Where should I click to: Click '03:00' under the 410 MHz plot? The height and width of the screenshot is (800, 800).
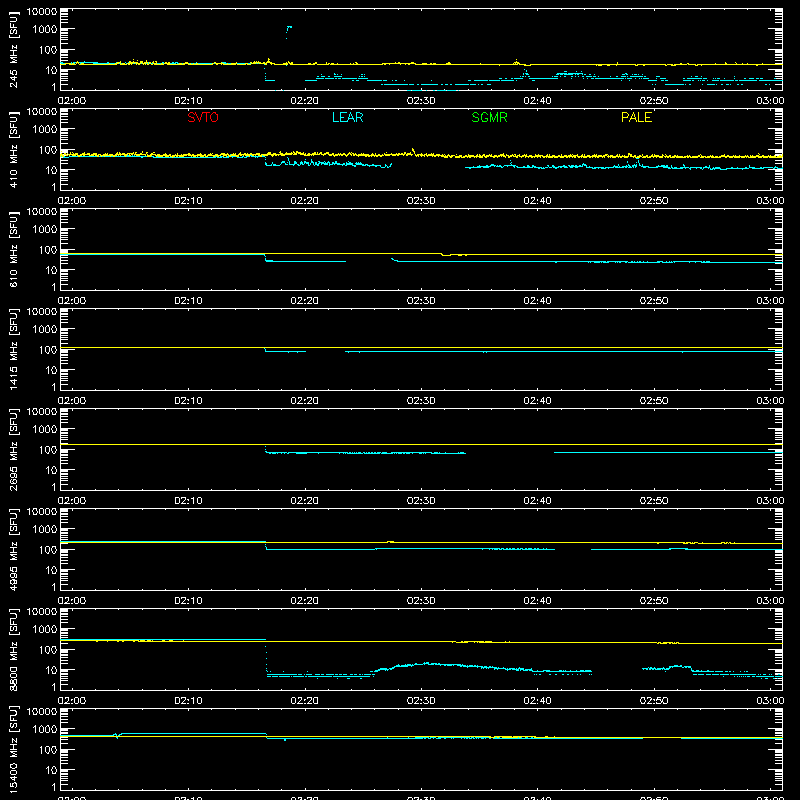coord(770,201)
